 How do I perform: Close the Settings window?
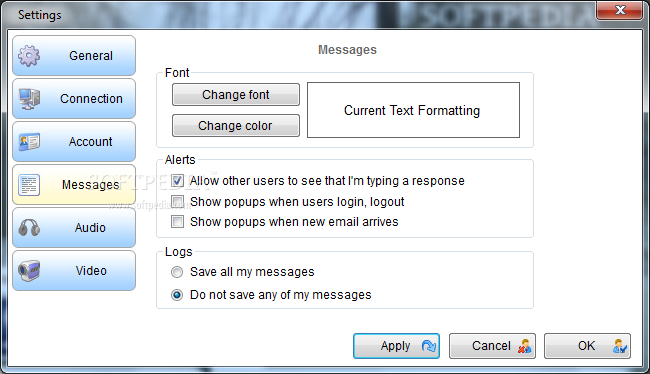[620, 10]
